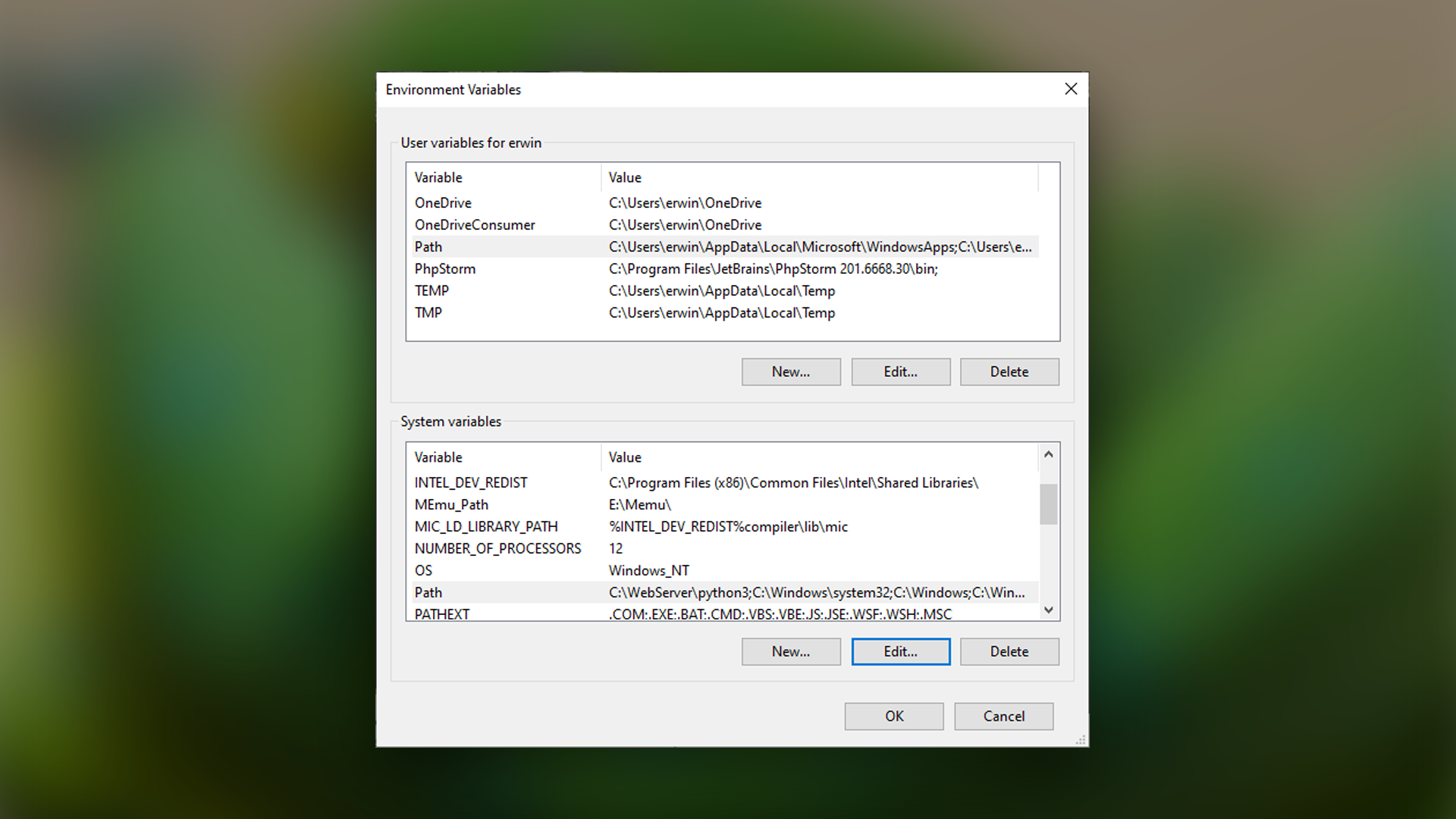The width and height of the screenshot is (1456, 819).
Task: Click the highlighted Edit button for system variables
Action: pos(900,651)
